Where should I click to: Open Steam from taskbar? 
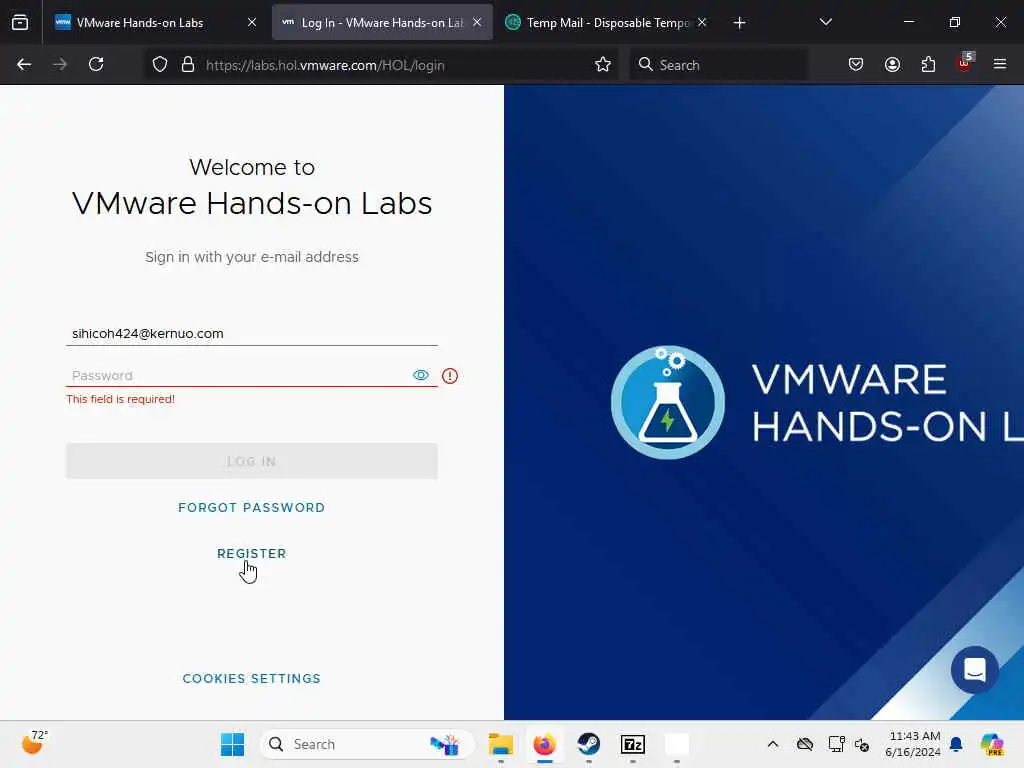click(588, 744)
